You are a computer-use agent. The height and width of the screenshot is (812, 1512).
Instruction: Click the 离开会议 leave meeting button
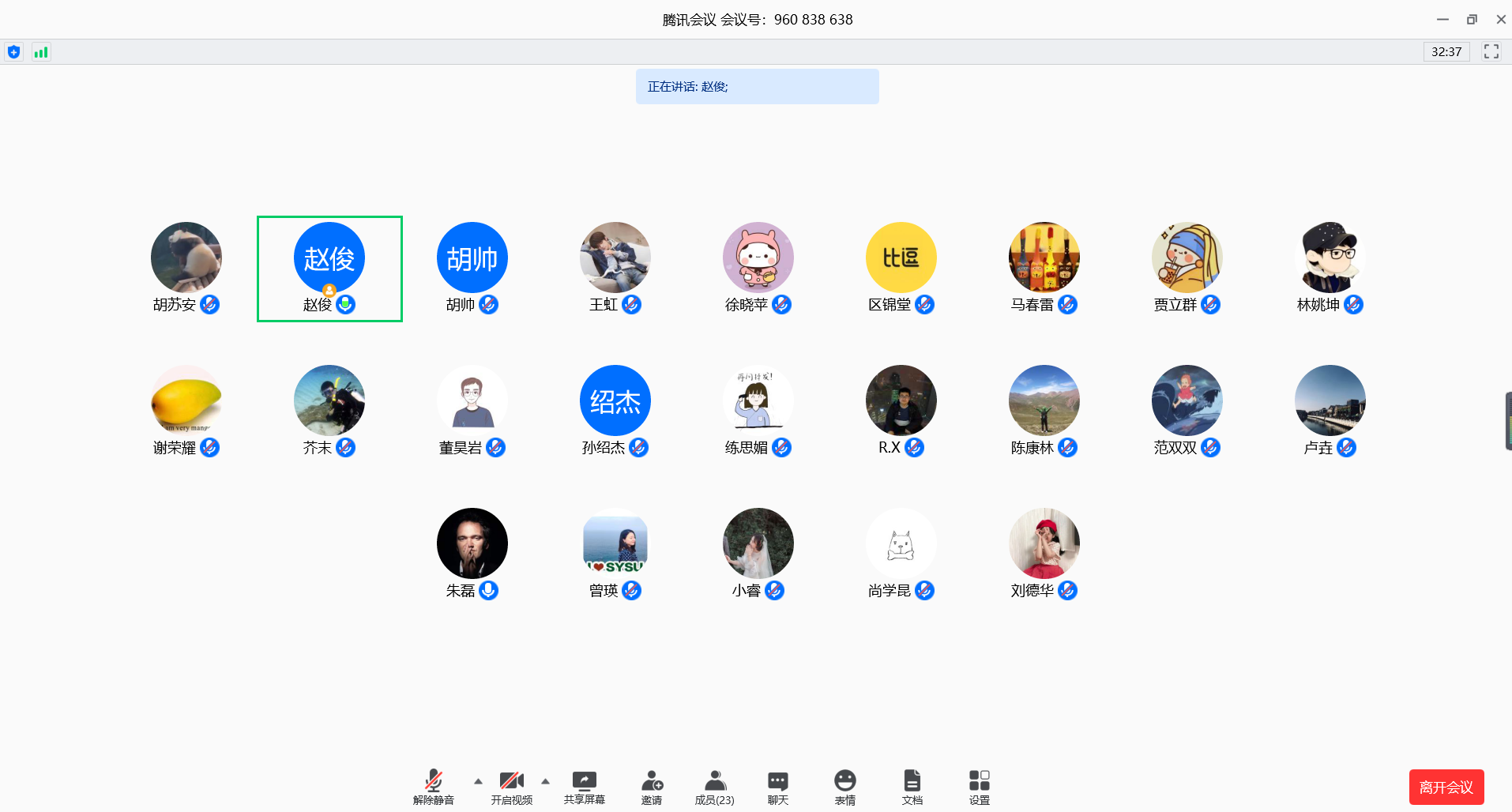tap(1446, 787)
